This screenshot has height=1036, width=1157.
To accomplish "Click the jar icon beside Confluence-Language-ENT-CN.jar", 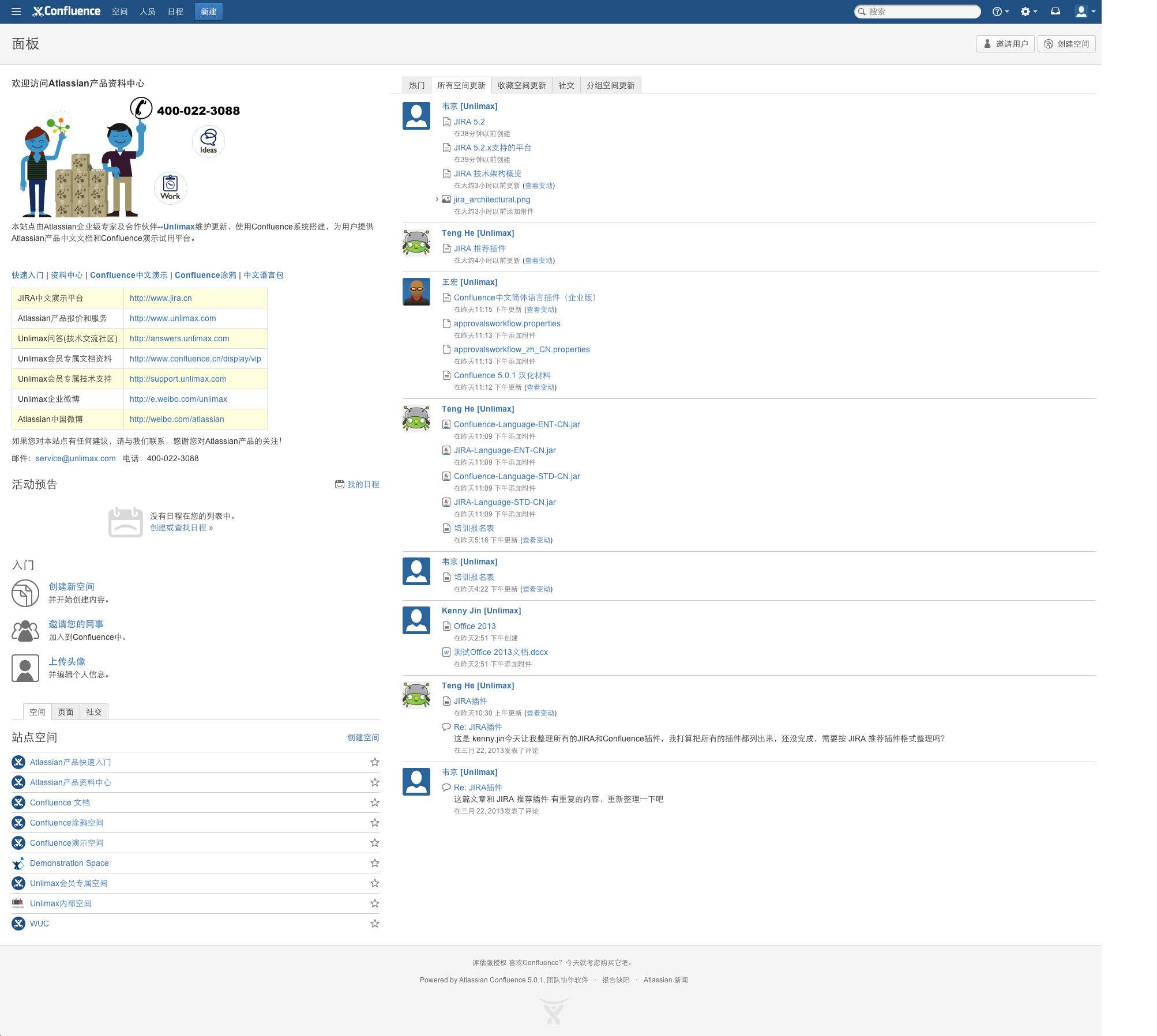I will pos(446,424).
